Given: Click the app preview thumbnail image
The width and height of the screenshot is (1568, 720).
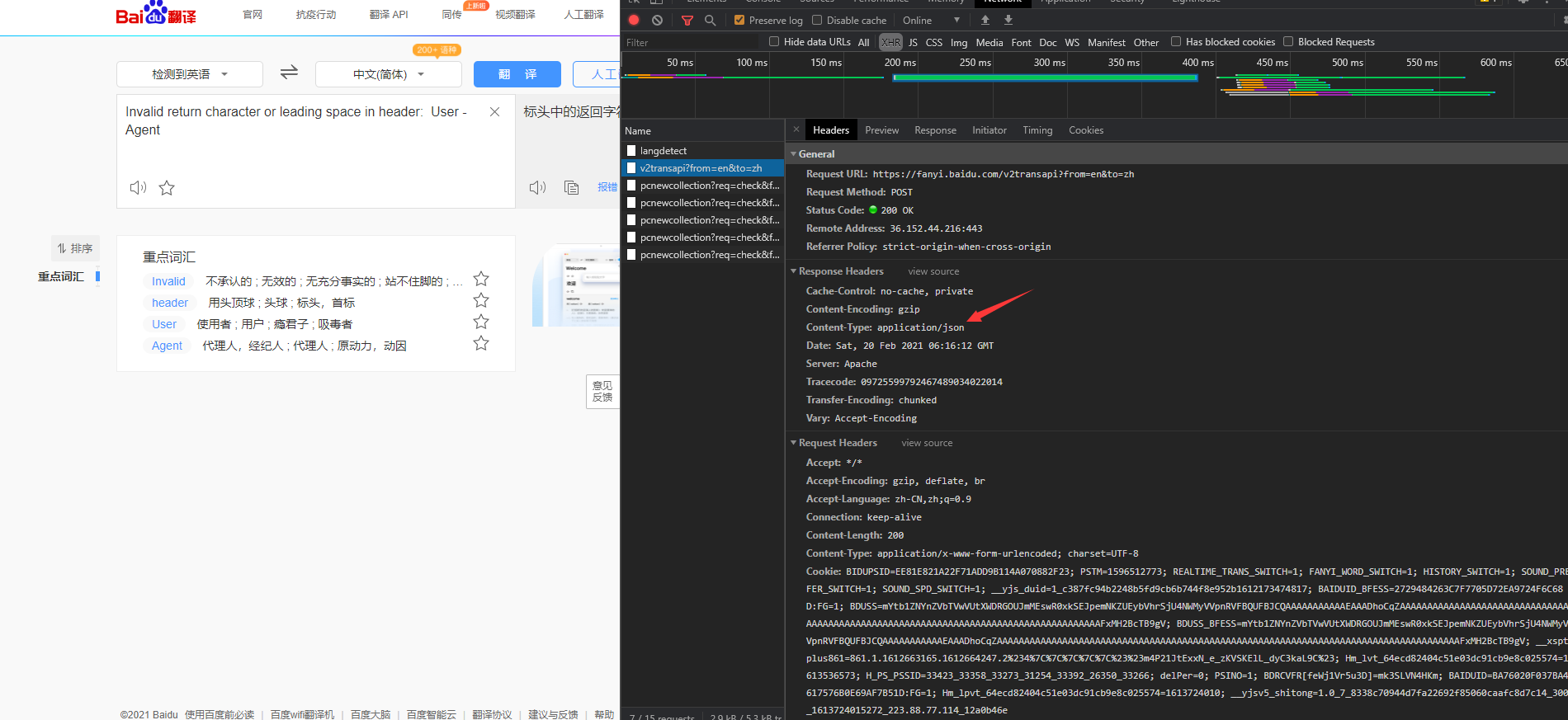Looking at the screenshot, I should pos(576,285).
